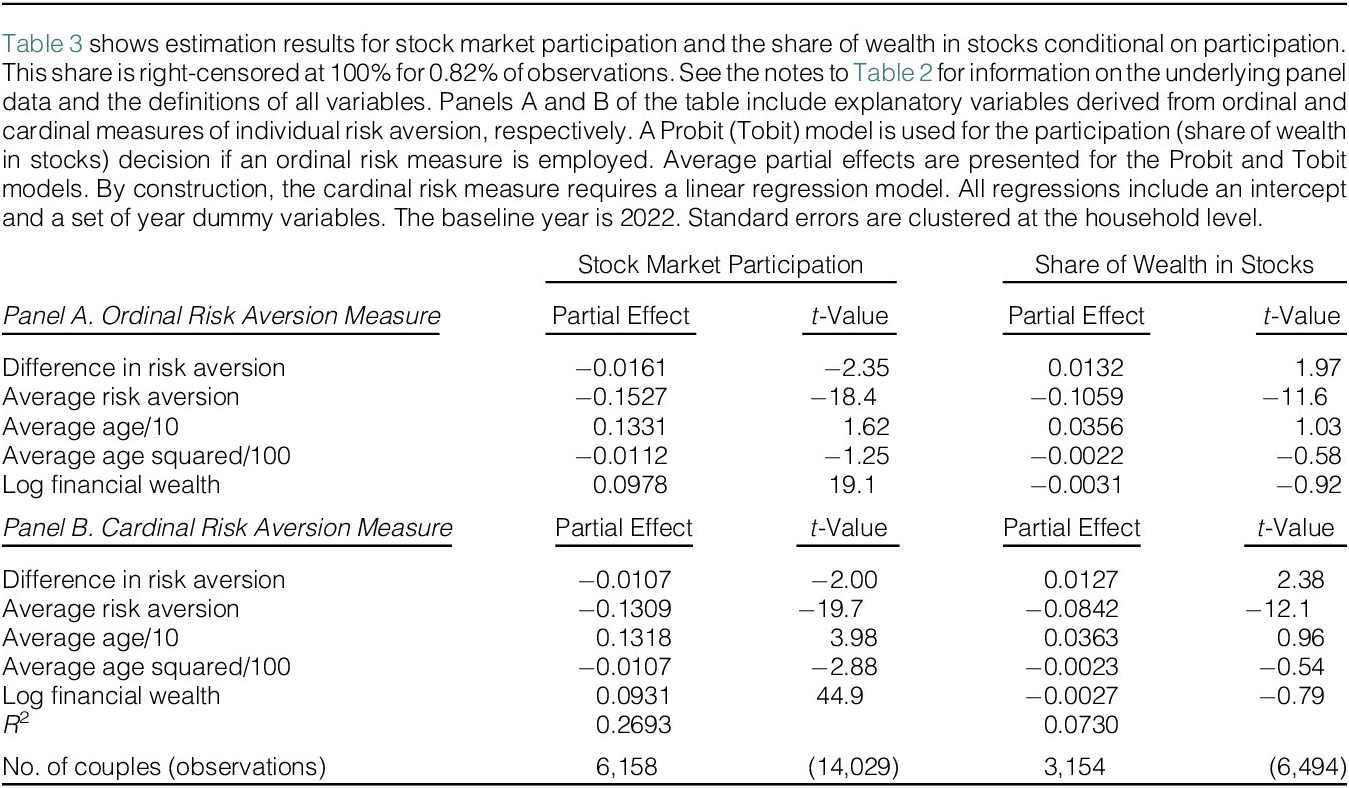The image size is (1349, 788).
Task: Click Panel A Average risk aversion row label
Action: coord(121,397)
